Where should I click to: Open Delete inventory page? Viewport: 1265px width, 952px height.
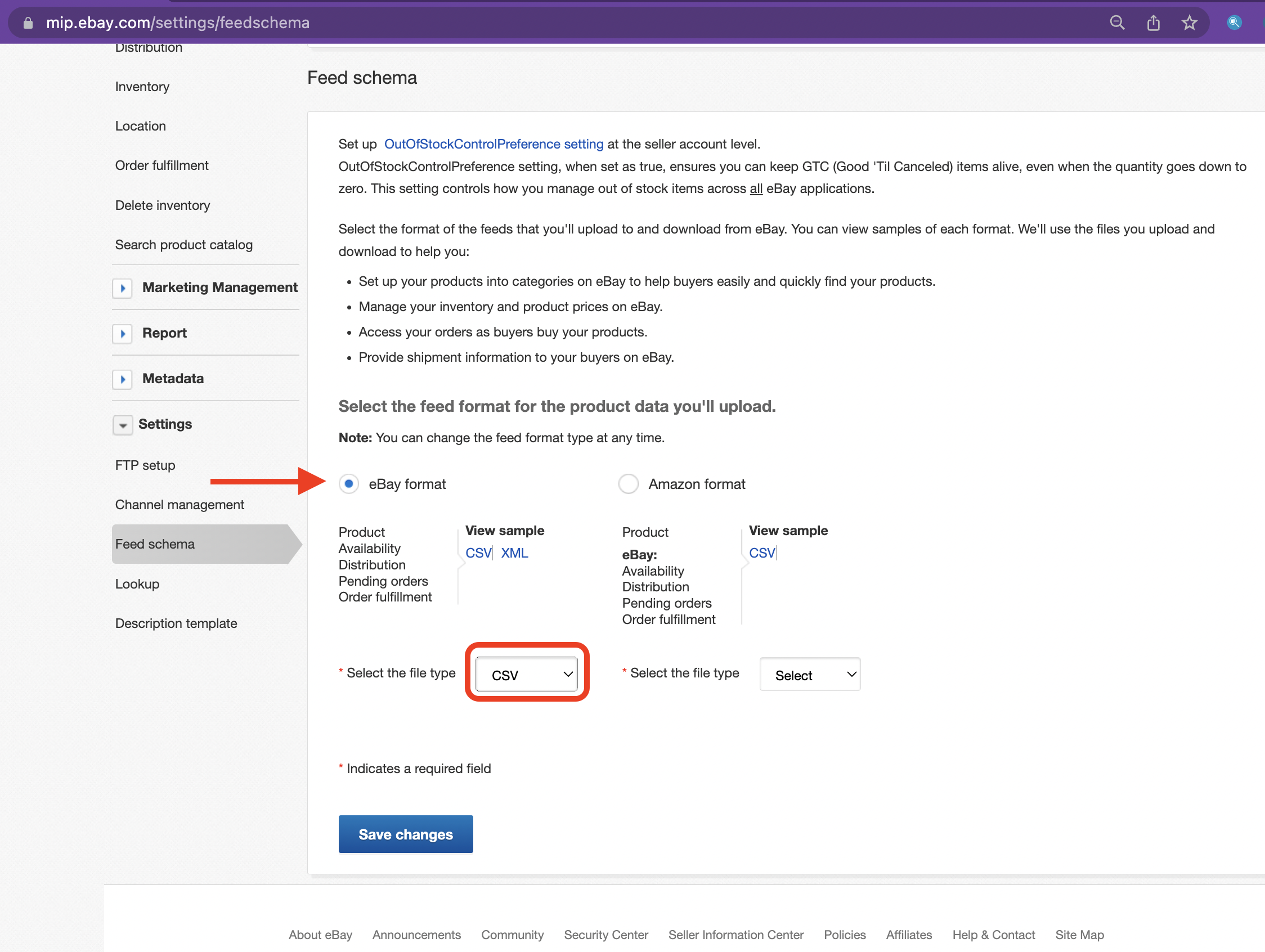[x=163, y=205]
